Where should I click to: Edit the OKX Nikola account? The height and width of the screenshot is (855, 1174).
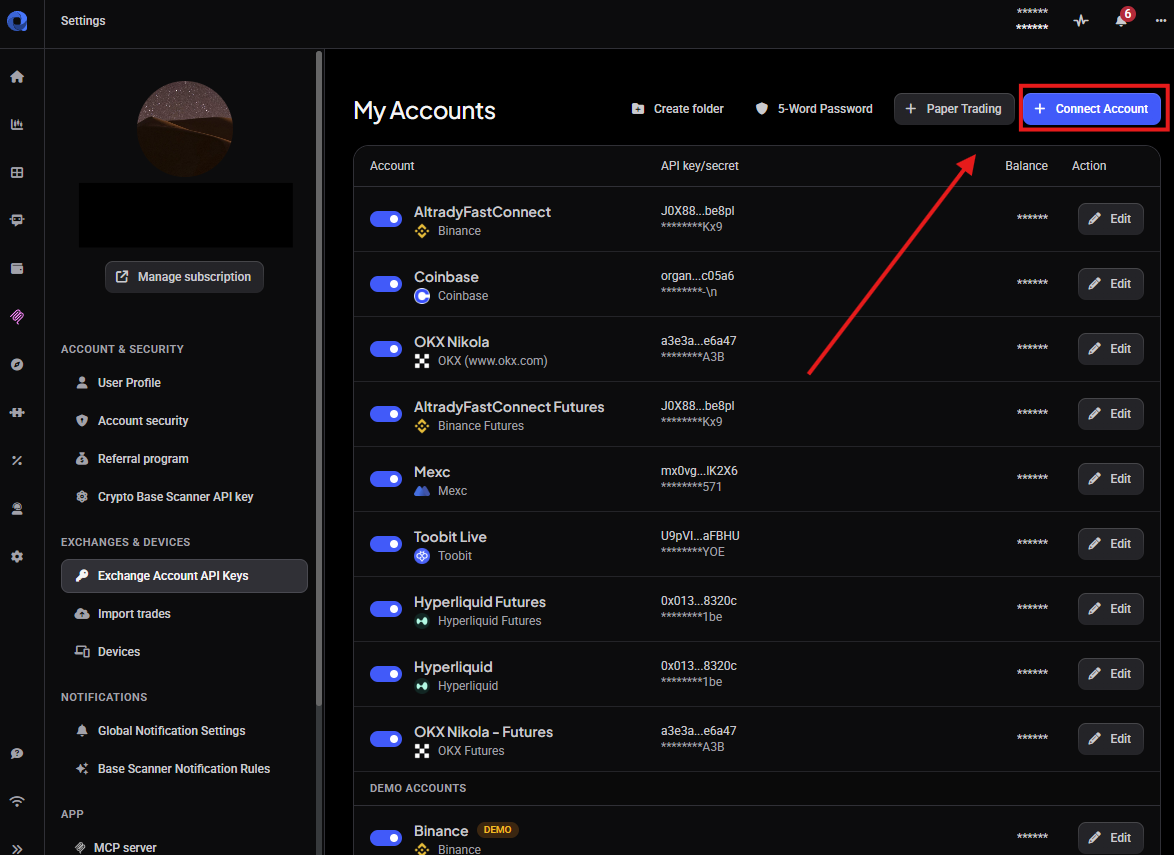coord(1110,349)
